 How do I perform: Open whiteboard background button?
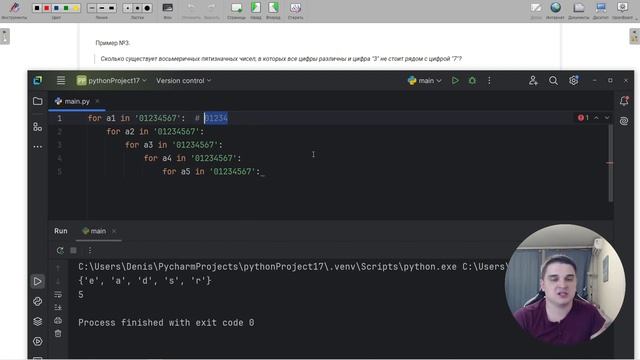coord(167,10)
